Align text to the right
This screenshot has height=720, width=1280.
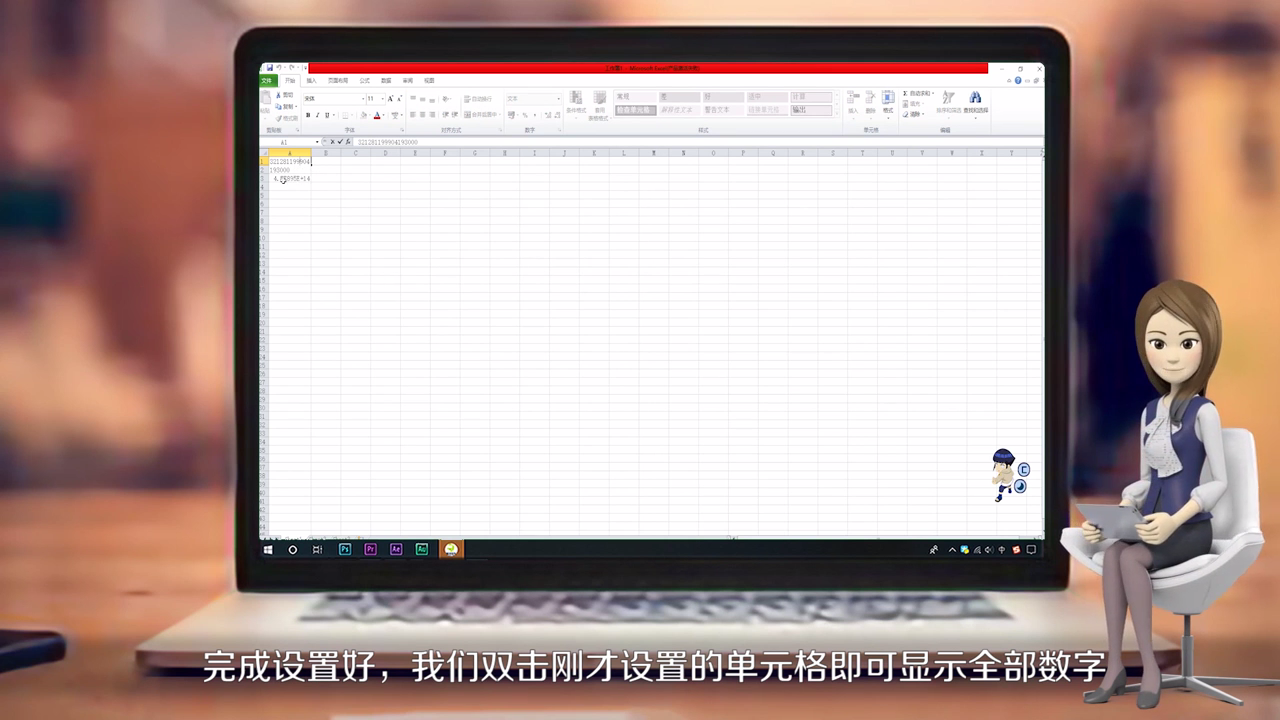pos(432,115)
